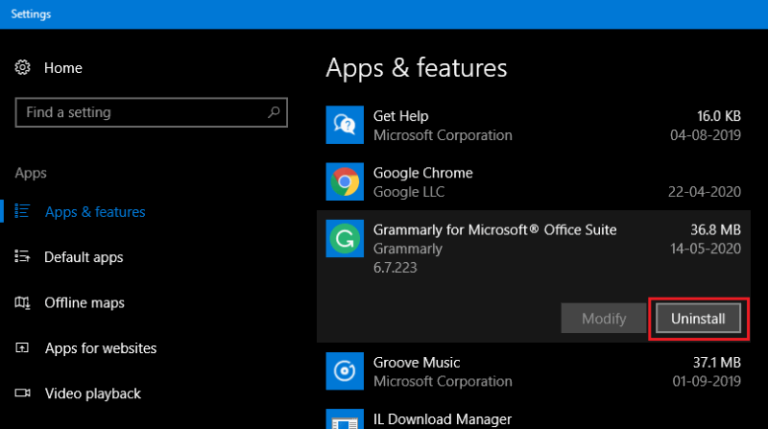The height and width of the screenshot is (429, 768).
Task: Uninstall Grammarly for Microsoft Office Suite
Action: tap(699, 318)
